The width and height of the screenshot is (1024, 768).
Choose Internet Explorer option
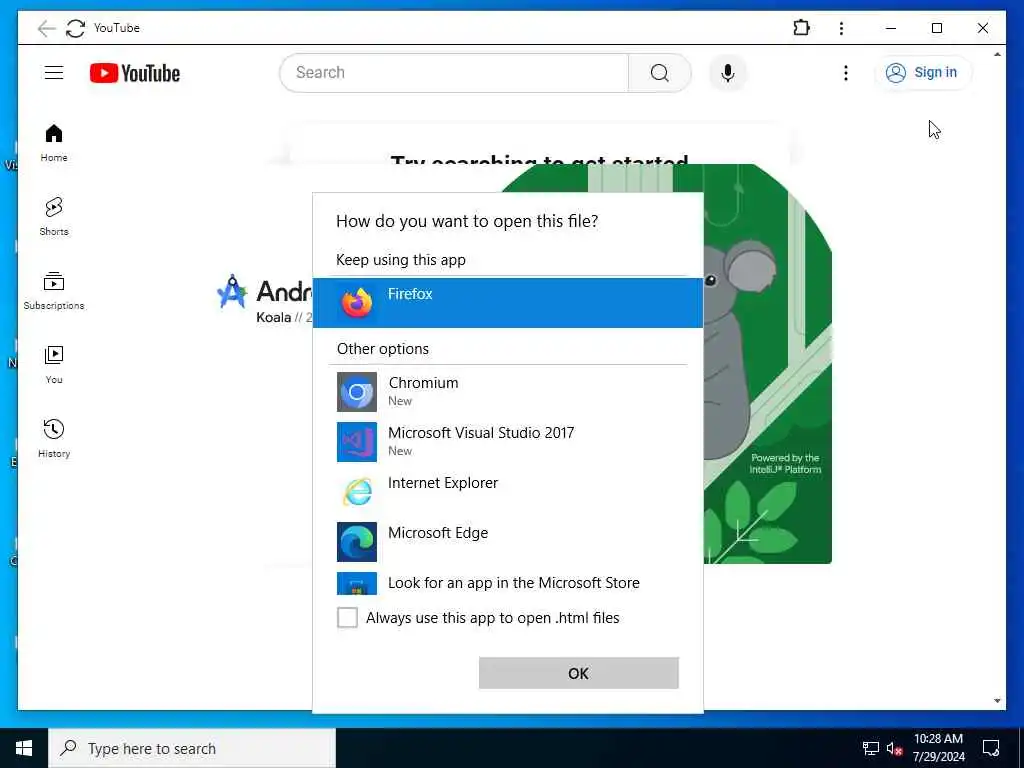pos(508,491)
